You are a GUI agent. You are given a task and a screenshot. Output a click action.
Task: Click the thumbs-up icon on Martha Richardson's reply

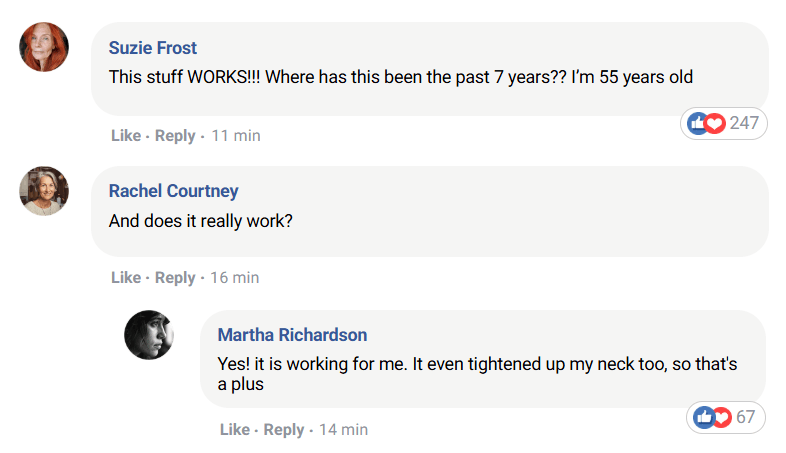(703, 417)
